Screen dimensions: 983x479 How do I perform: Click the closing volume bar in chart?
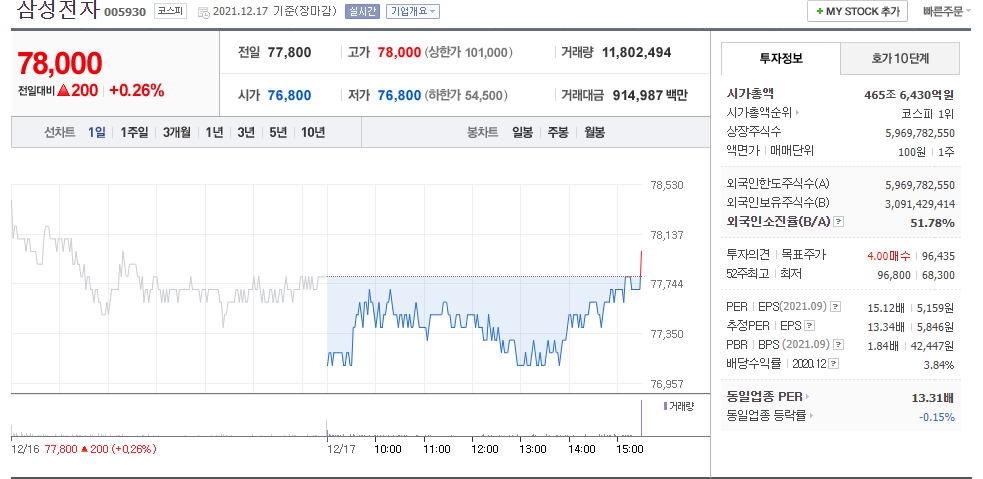coord(641,418)
